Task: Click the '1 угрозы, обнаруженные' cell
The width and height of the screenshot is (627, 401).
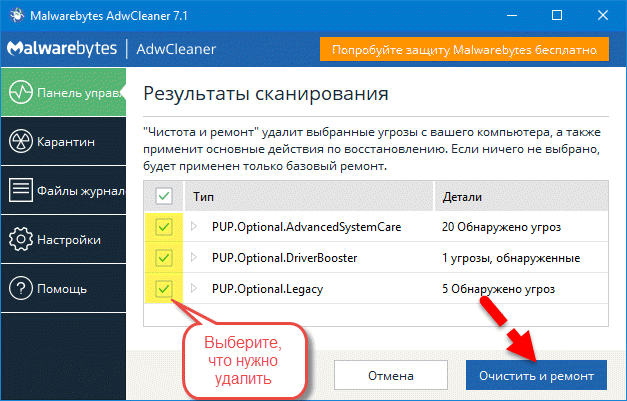Action: 511,258
